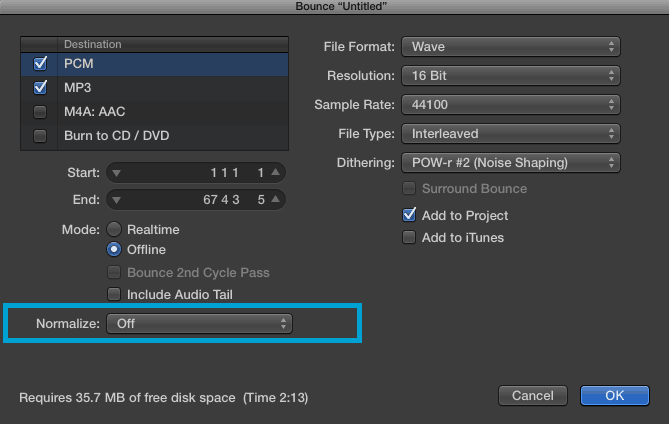Enable the M4A: AAC destination
The image size is (669, 424).
click(x=40, y=112)
